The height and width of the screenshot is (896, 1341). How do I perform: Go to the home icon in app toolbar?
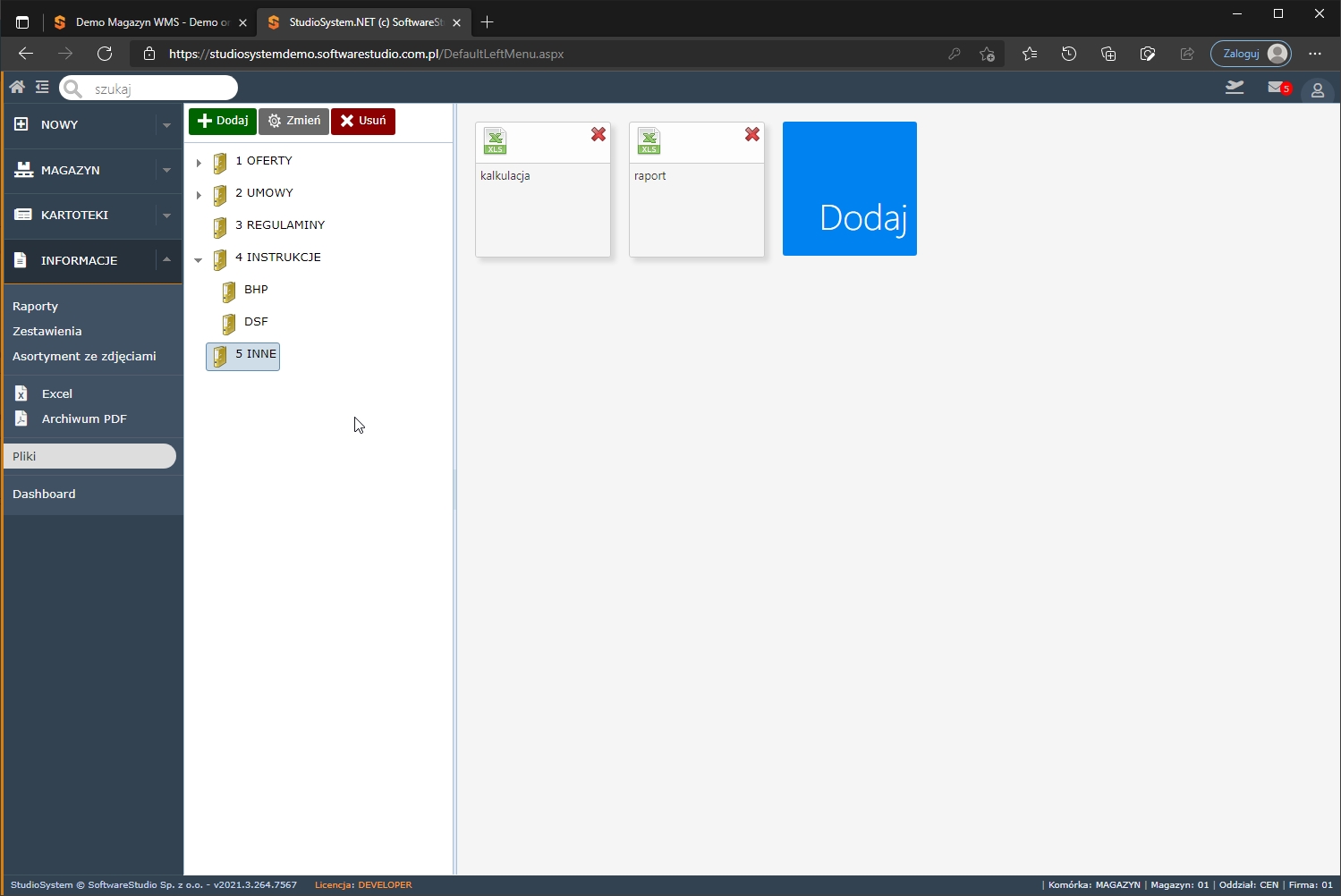tap(17, 88)
